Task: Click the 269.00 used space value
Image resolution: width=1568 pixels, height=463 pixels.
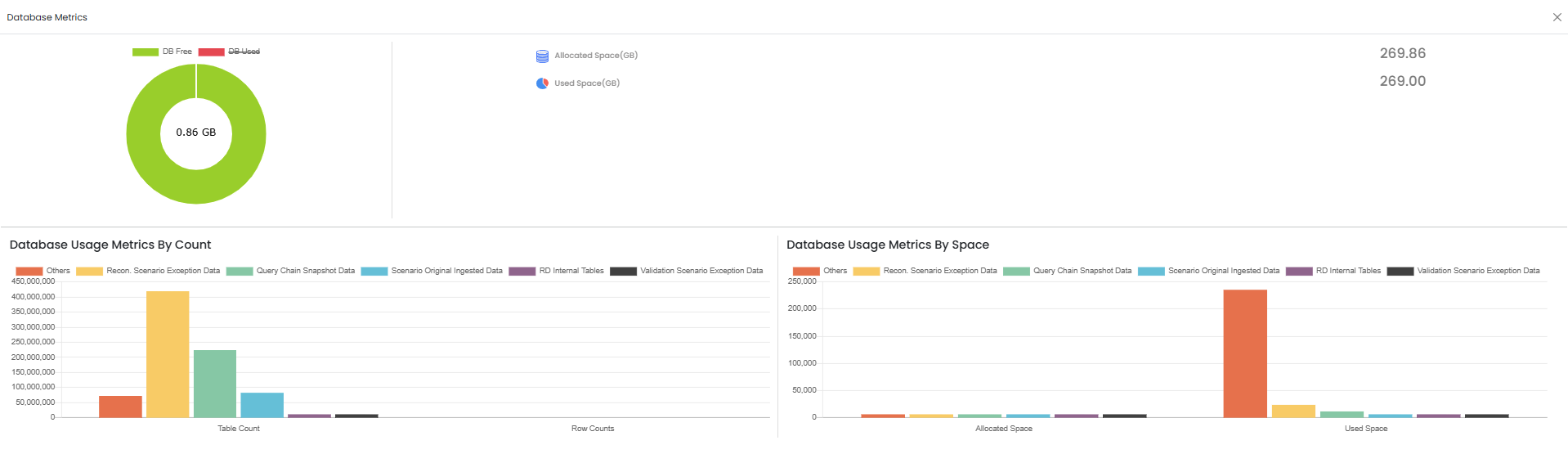Action: [x=1403, y=81]
